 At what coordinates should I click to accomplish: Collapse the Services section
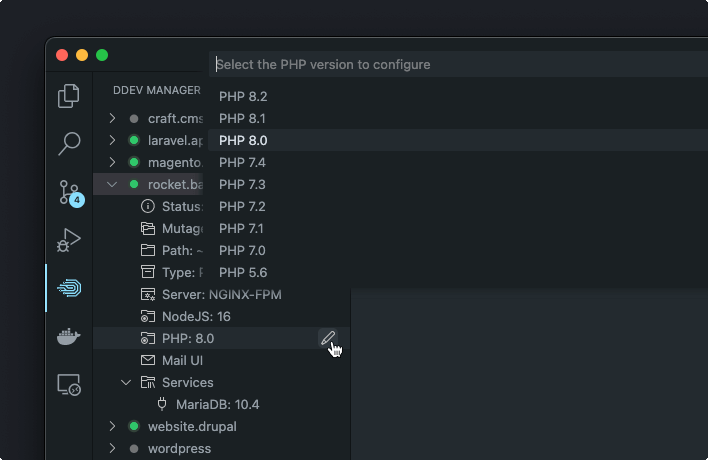(126, 383)
